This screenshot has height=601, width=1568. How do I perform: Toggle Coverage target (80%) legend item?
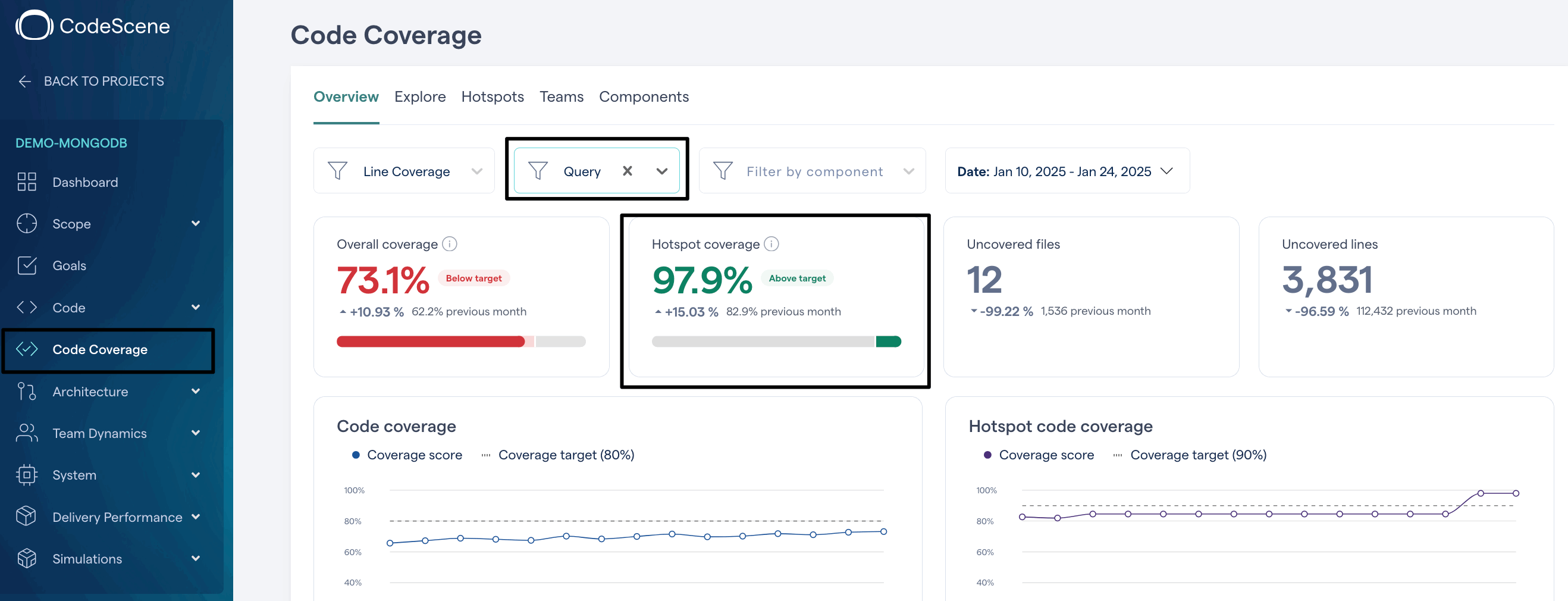point(558,455)
